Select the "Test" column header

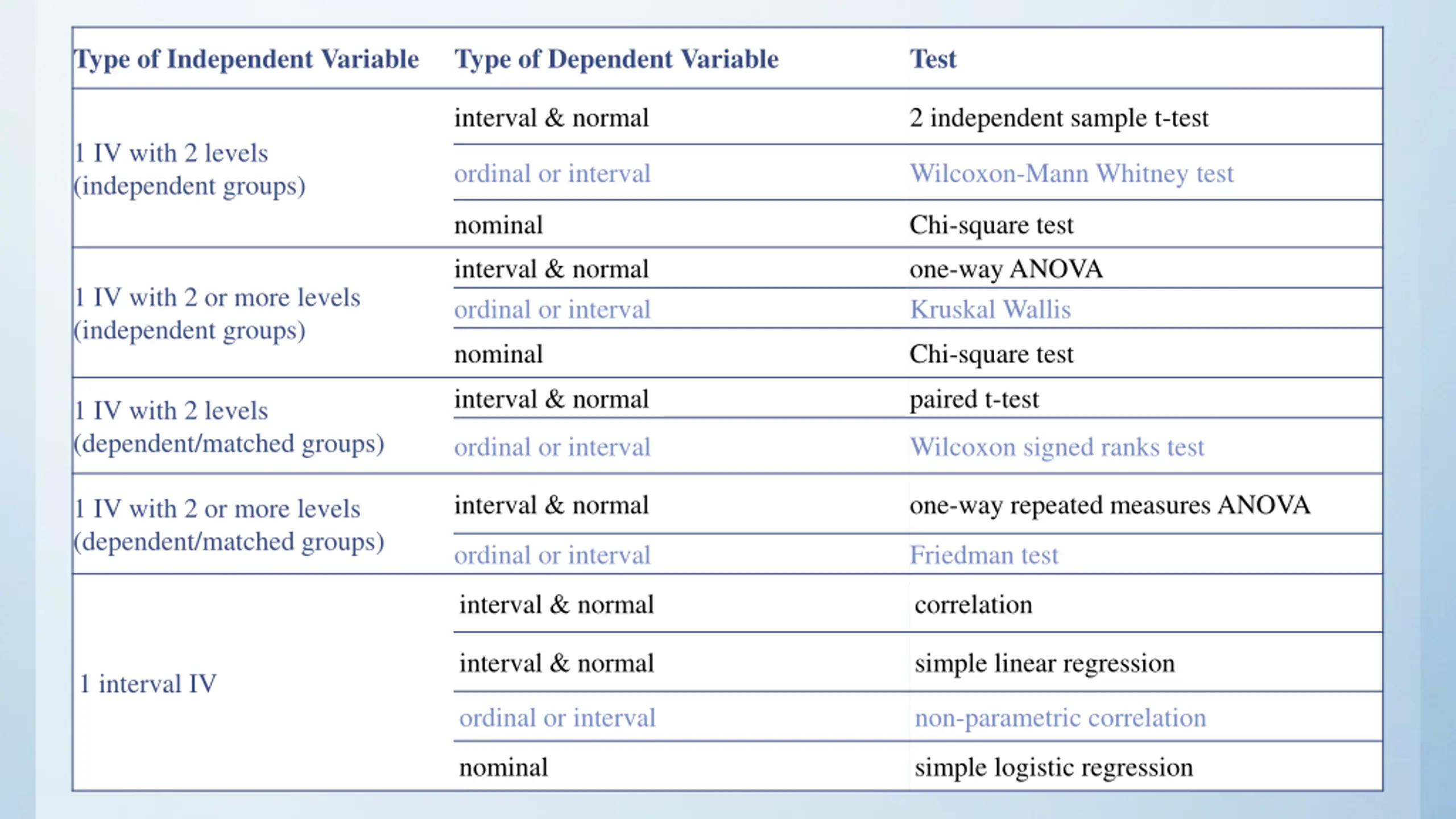(933, 59)
